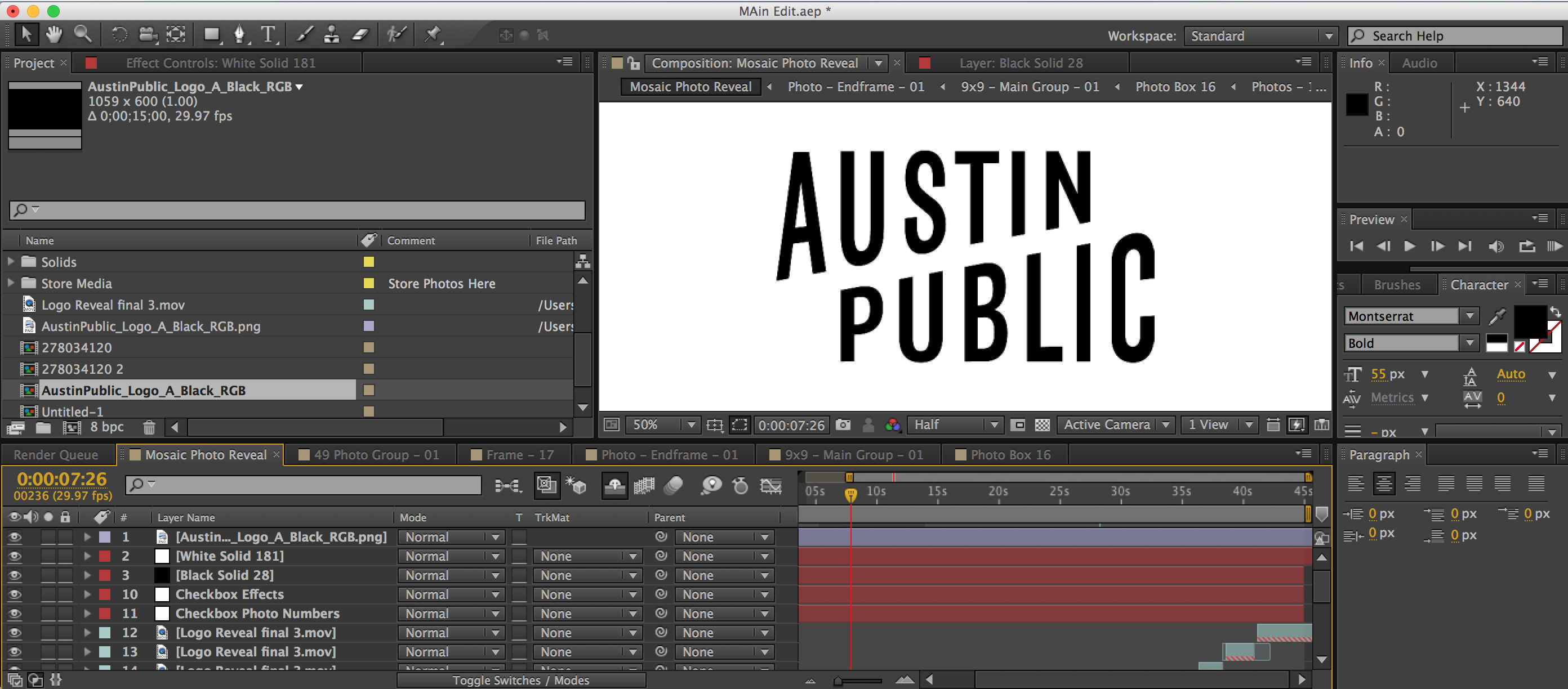Click the current time 0:00:07:26 in viewer
Viewport: 1568px width, 689px height.
click(791, 425)
